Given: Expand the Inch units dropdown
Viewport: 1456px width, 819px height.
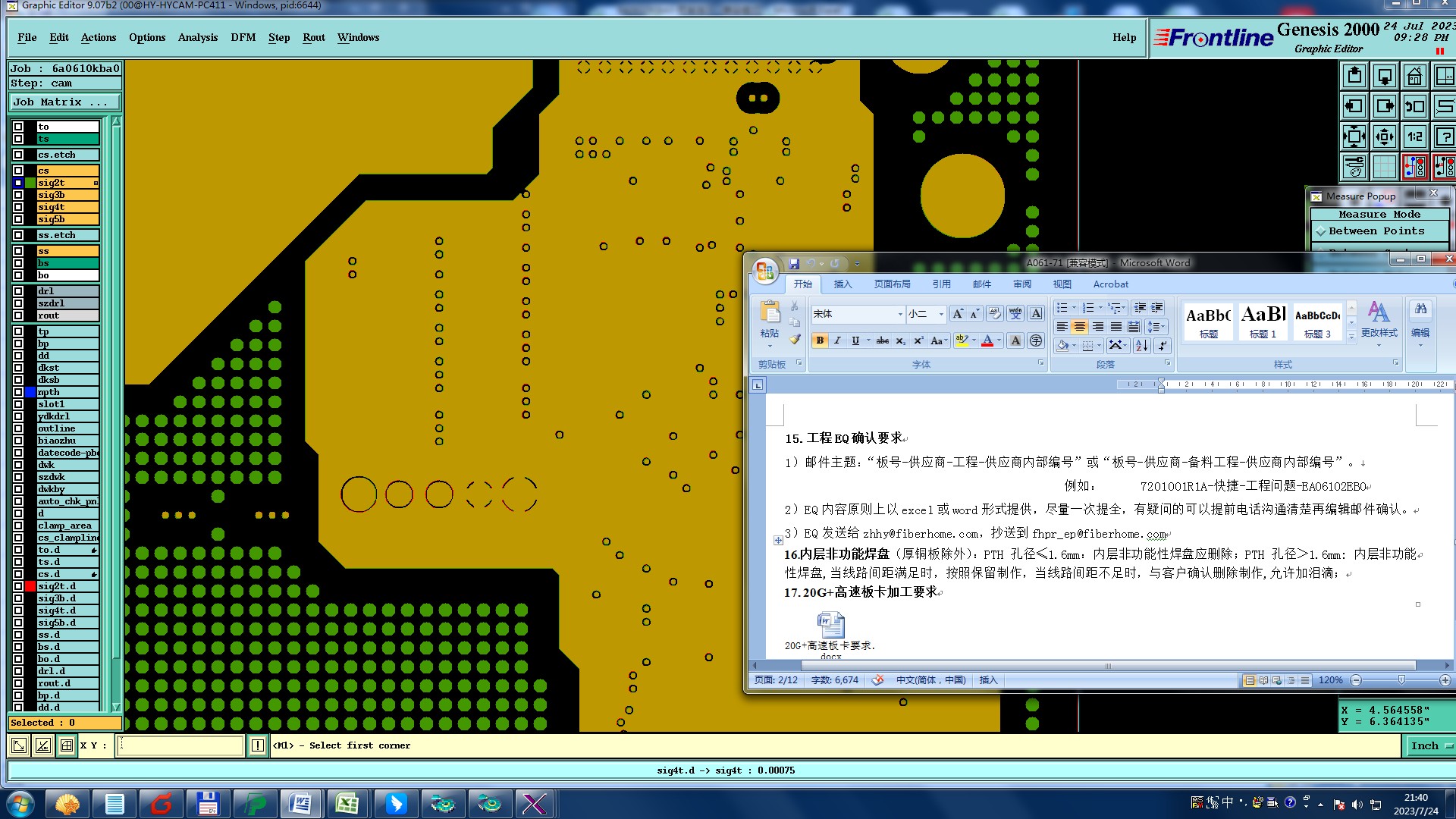Looking at the screenshot, I should click(1449, 746).
